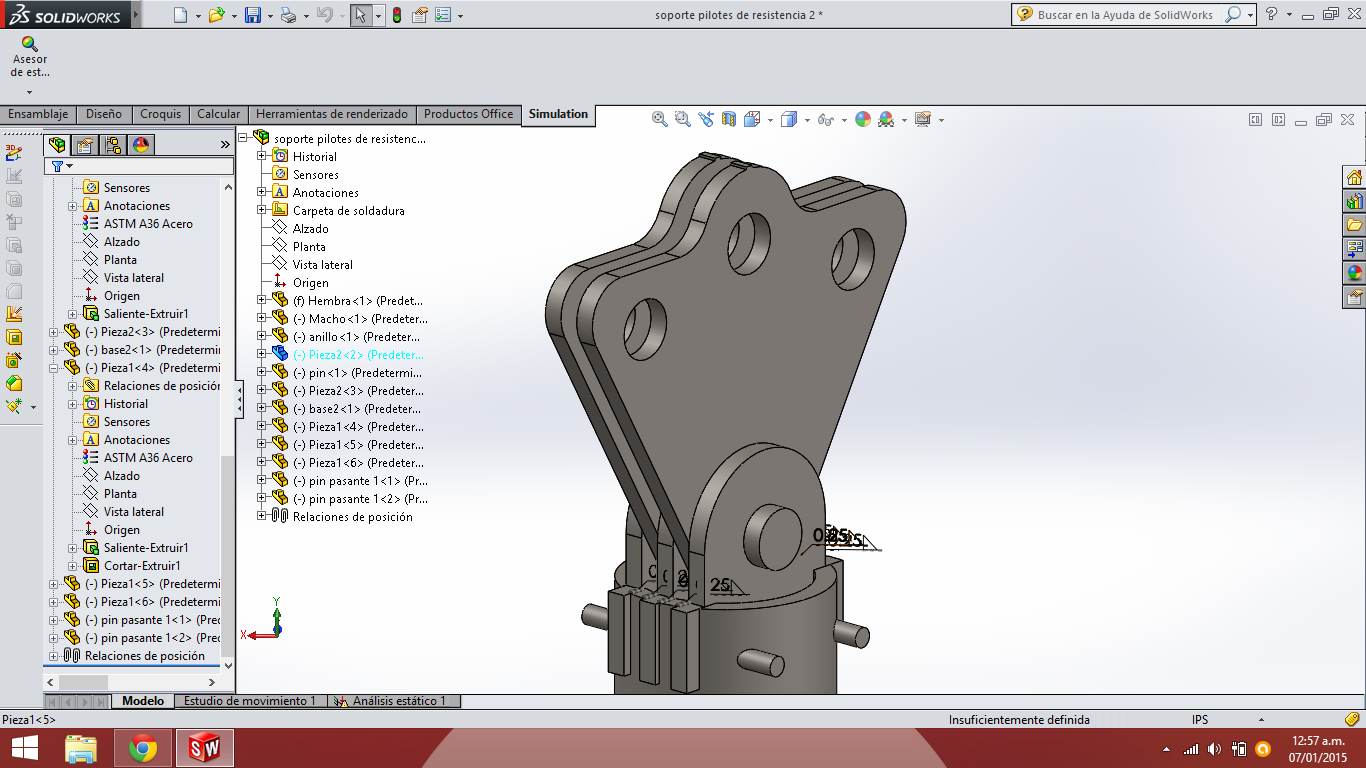
Task: Open the Select tool dropdown arrow
Action: coord(378,16)
